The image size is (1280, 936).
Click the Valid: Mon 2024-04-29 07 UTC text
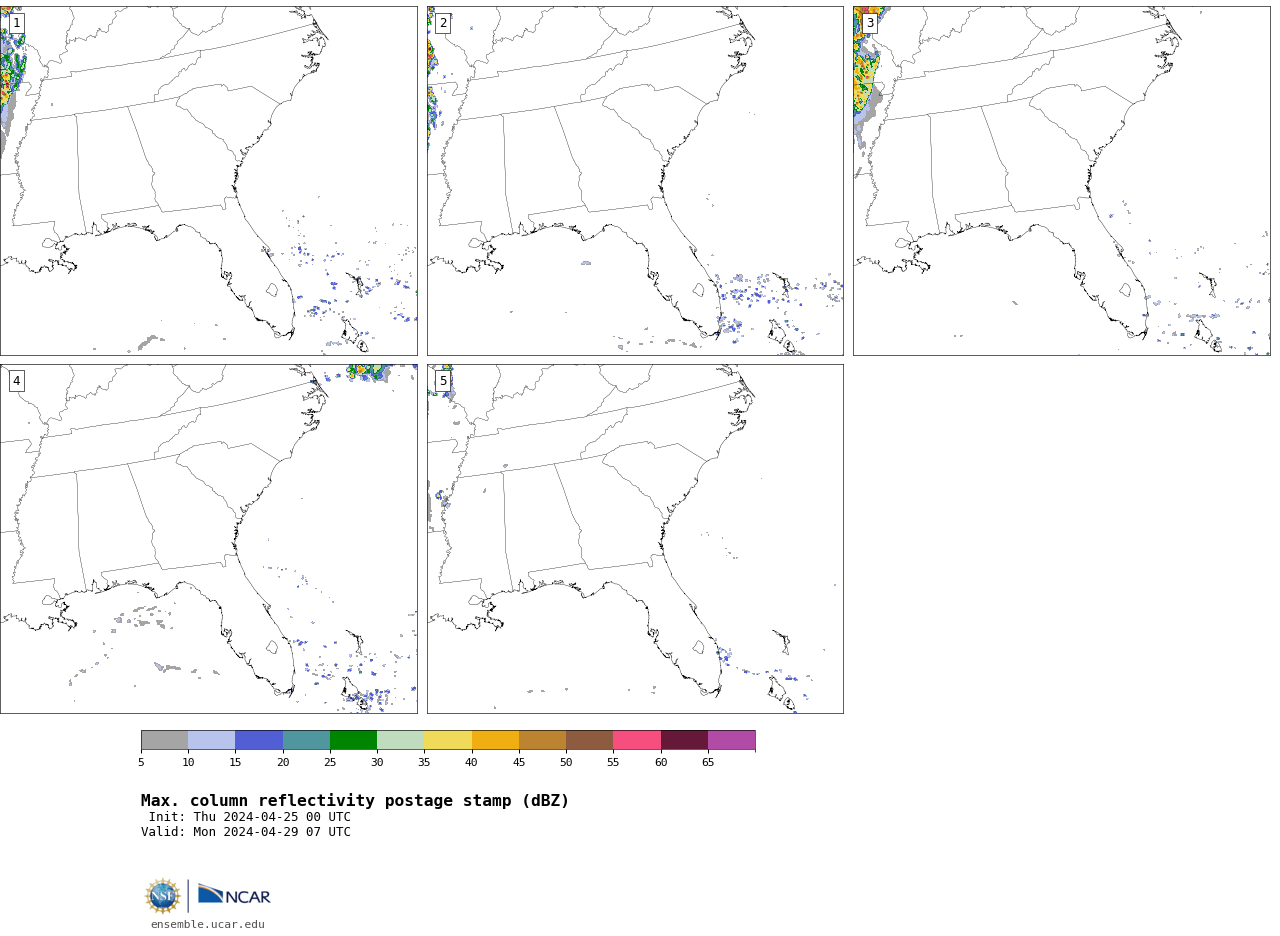pyautogui.click(x=246, y=832)
